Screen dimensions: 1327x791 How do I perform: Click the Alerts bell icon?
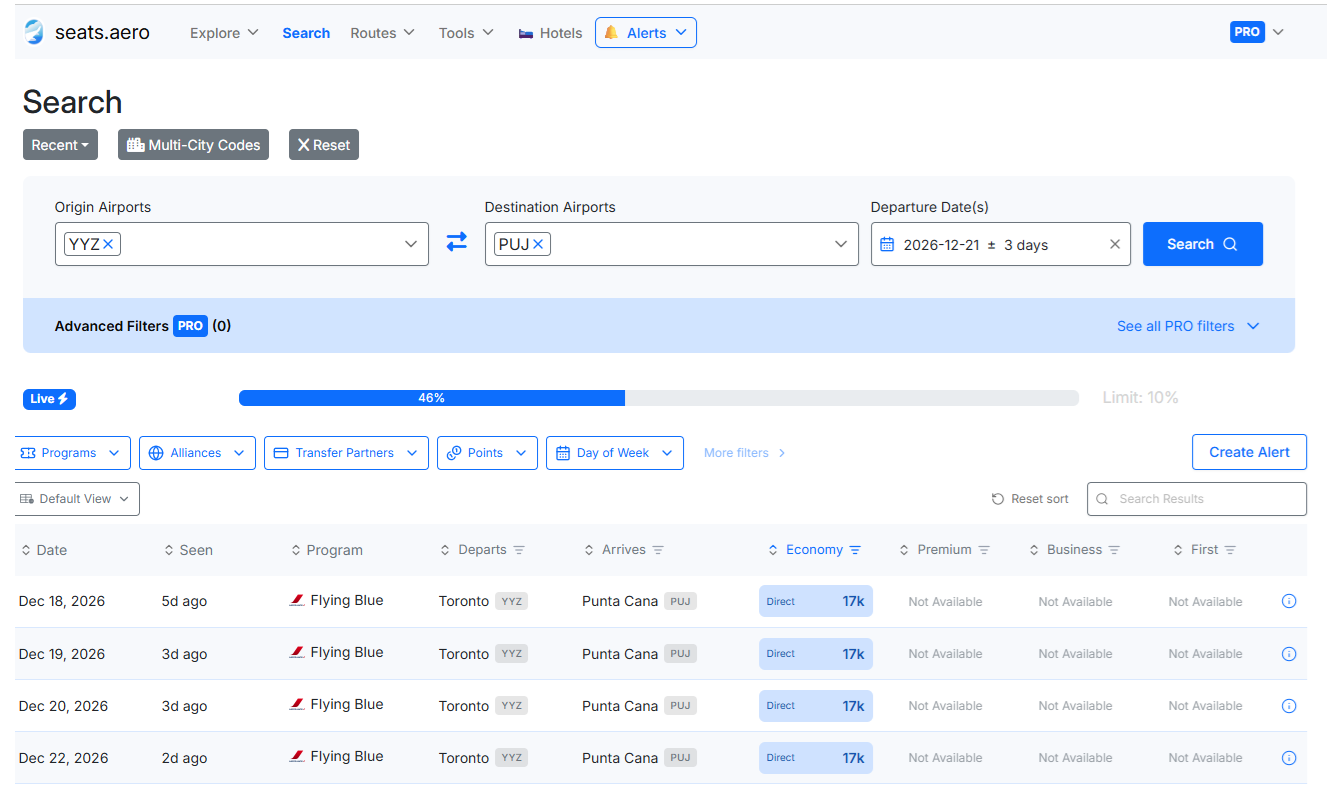click(x=611, y=33)
